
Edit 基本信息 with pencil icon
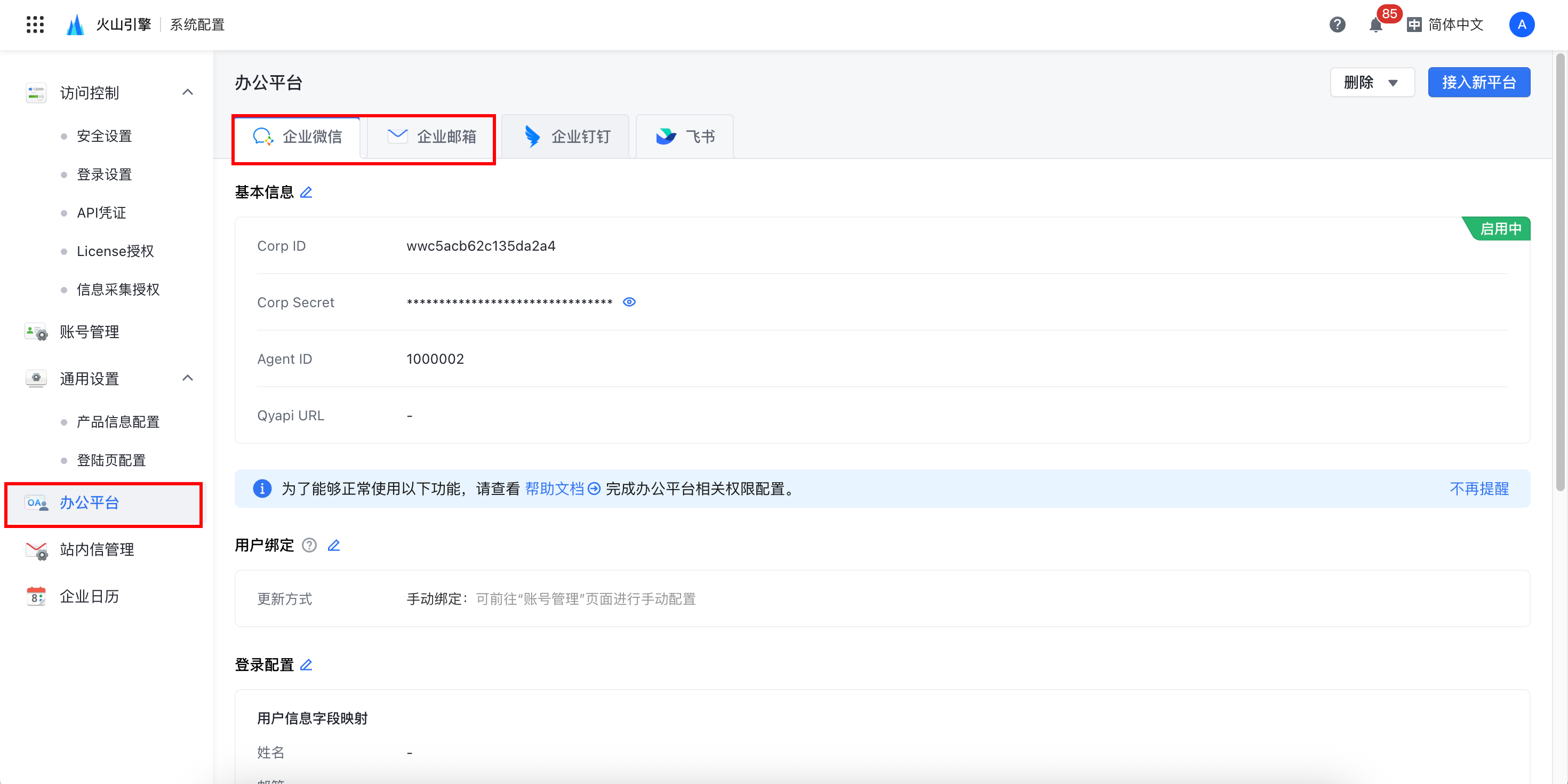(306, 193)
